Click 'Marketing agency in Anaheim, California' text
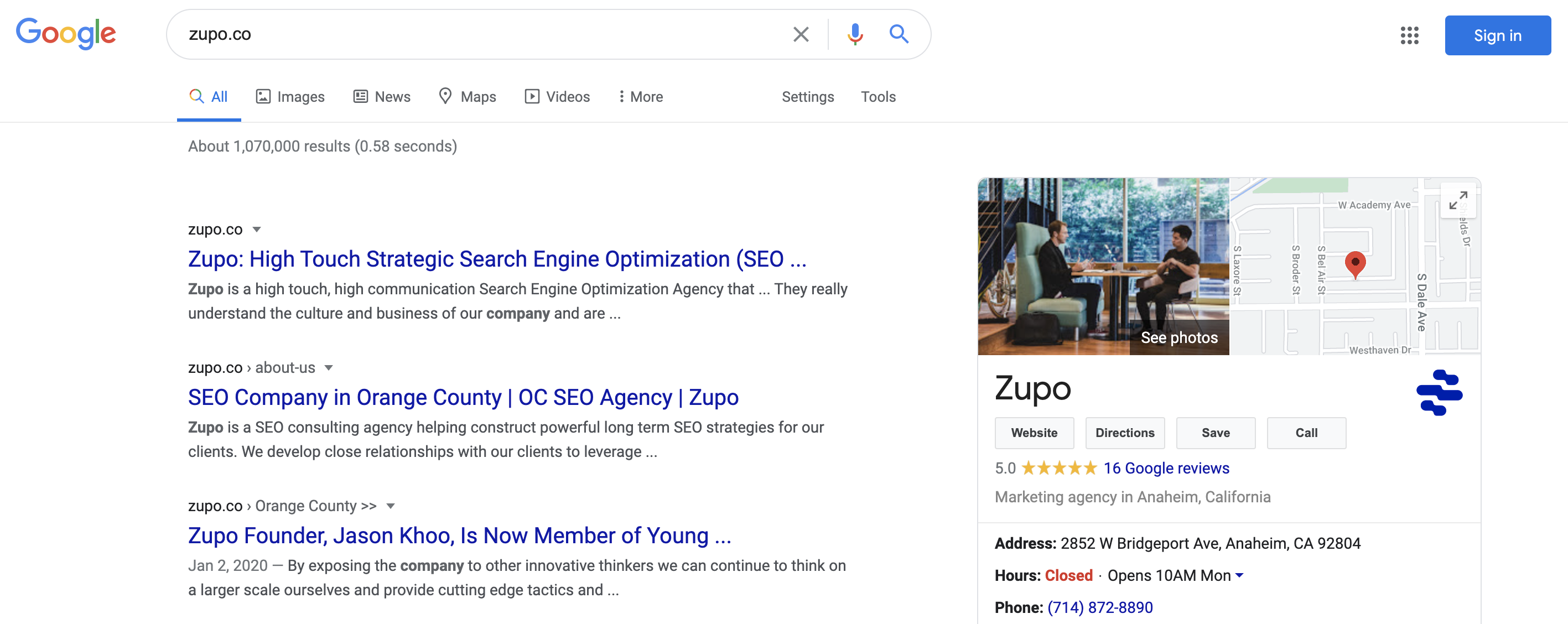Viewport: 1568px width, 624px height. (1133, 497)
